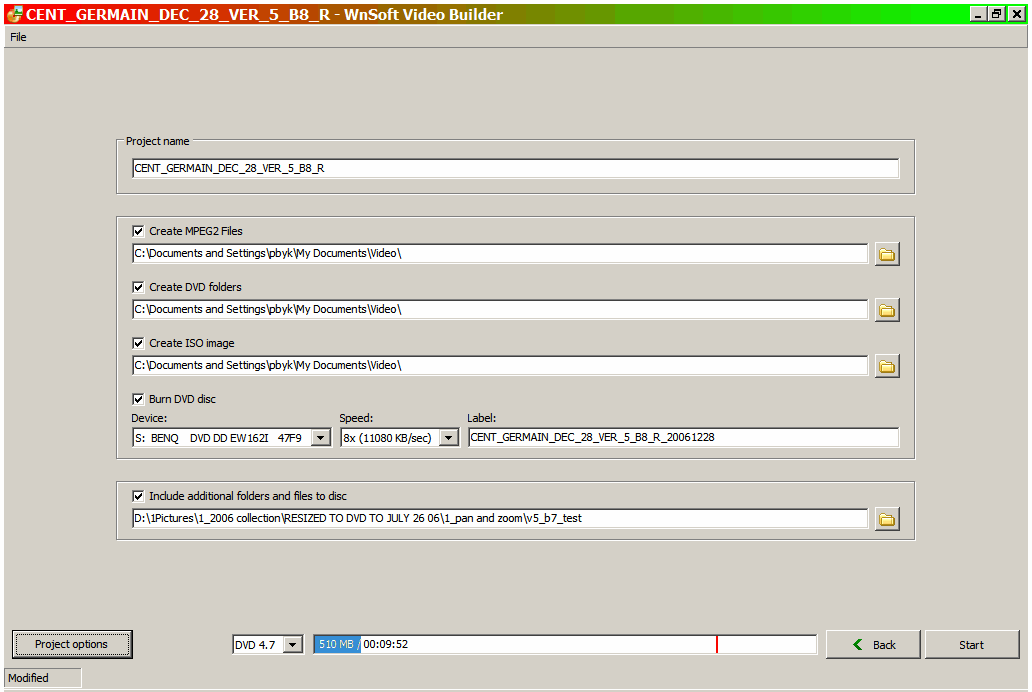Browse folder for ISO image path
This screenshot has height=692, width=1032.
tap(887, 366)
